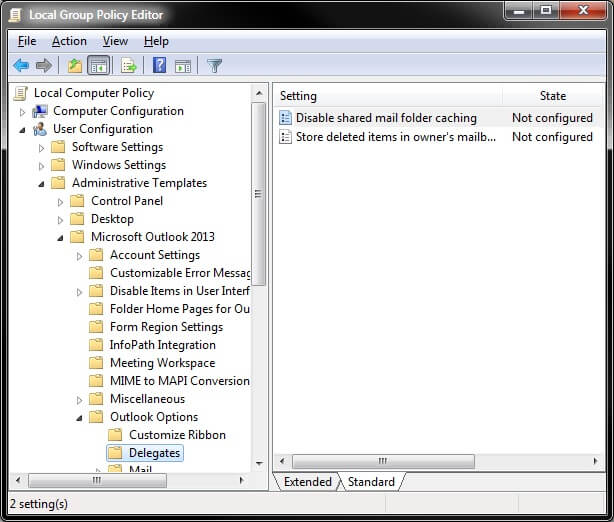Click the tree pane horizontal scrollbar thumb
This screenshot has height=522, width=614.
pyautogui.click(x=97, y=480)
